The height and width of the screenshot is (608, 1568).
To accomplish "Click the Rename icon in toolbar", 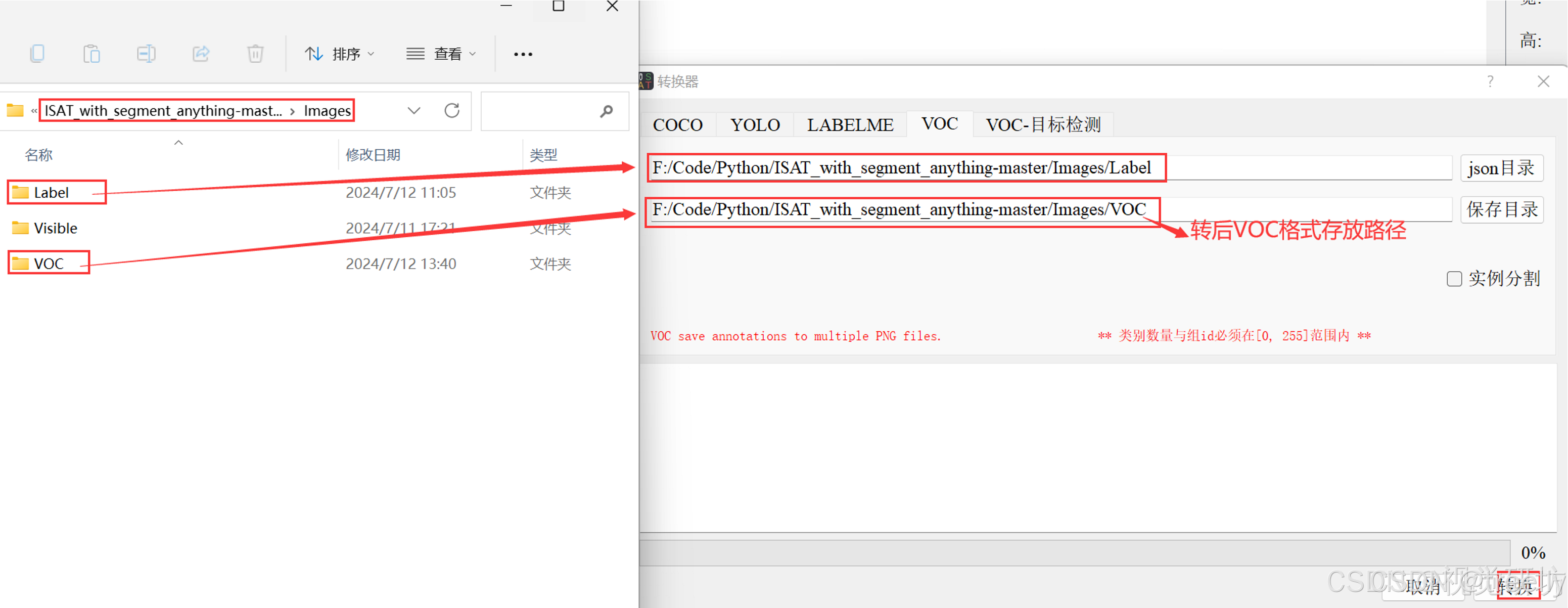I will pyautogui.click(x=146, y=54).
